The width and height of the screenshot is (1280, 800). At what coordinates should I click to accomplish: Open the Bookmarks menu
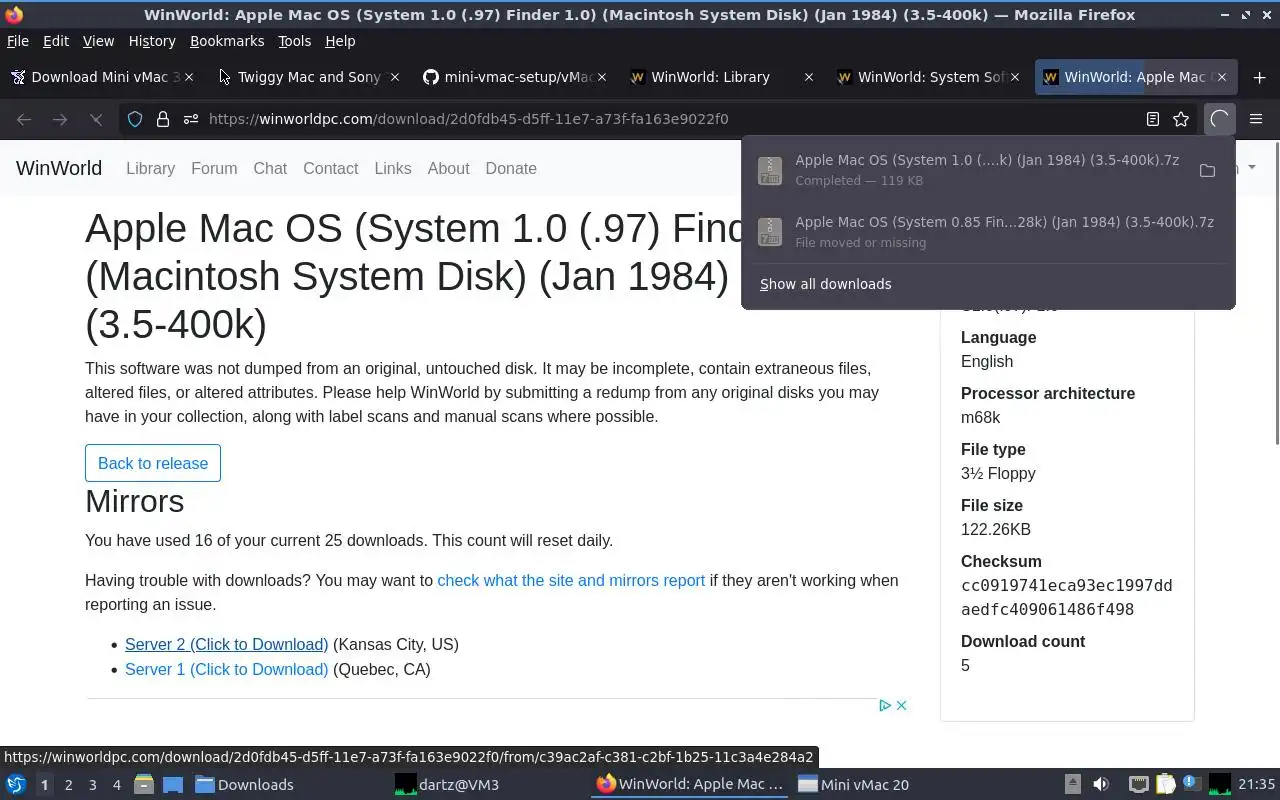click(x=227, y=41)
